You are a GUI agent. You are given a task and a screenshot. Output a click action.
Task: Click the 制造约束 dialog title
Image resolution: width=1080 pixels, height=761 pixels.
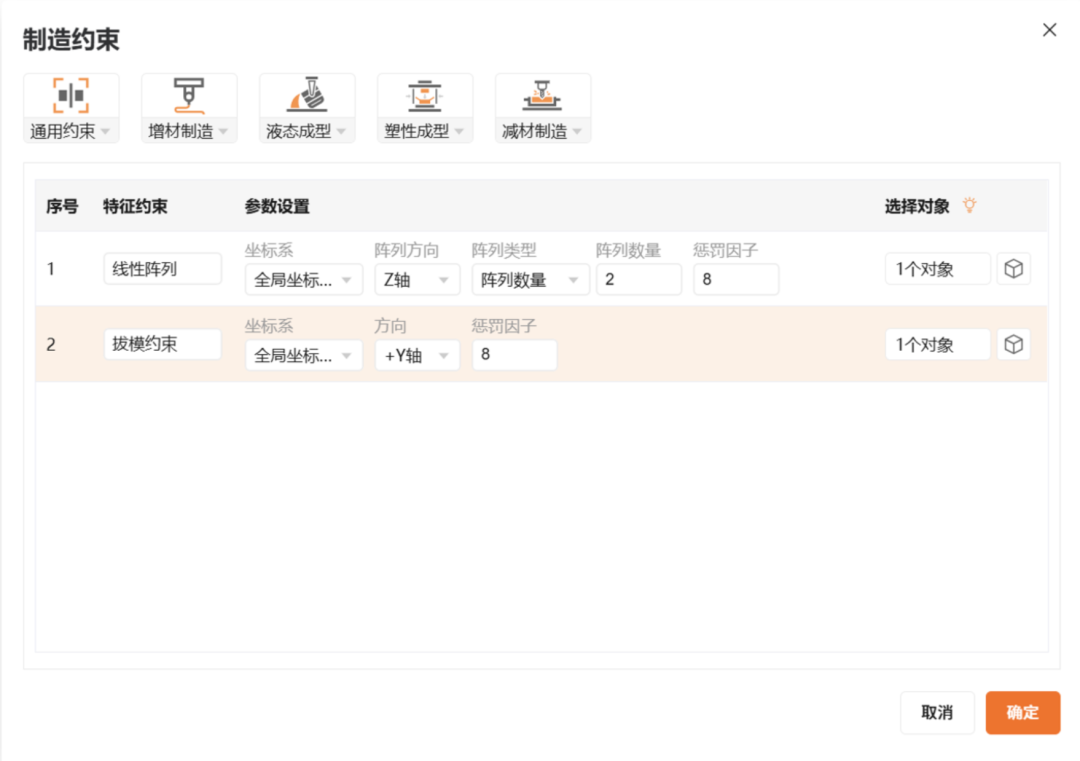(x=71, y=39)
